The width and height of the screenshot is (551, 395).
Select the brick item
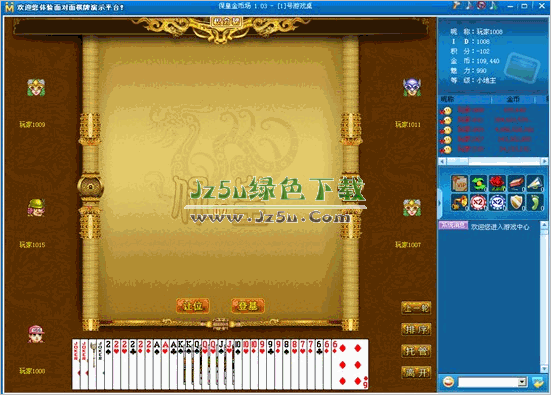coord(516,183)
